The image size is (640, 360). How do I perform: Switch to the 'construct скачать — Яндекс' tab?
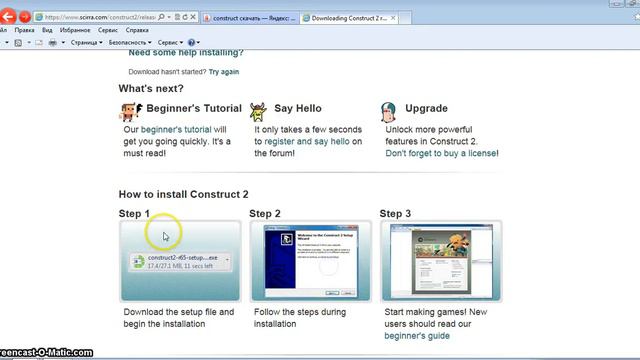(x=250, y=18)
